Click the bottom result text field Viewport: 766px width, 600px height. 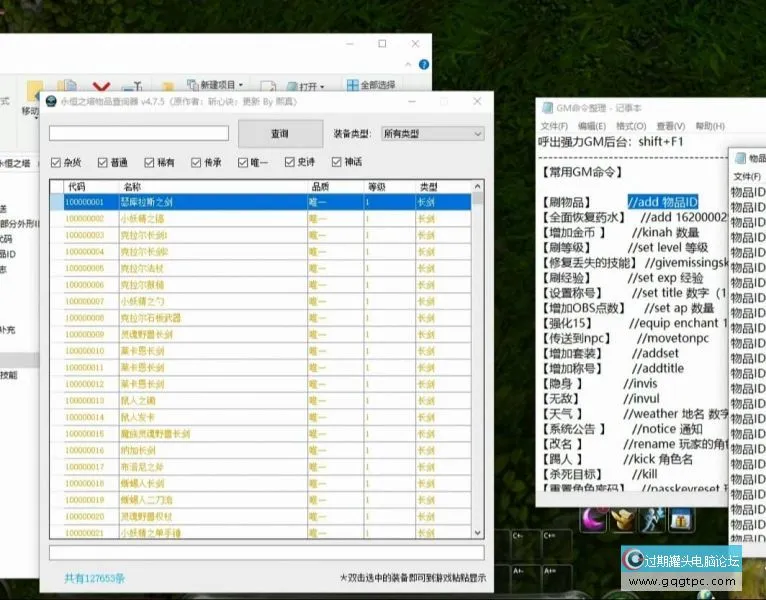(x=267, y=553)
